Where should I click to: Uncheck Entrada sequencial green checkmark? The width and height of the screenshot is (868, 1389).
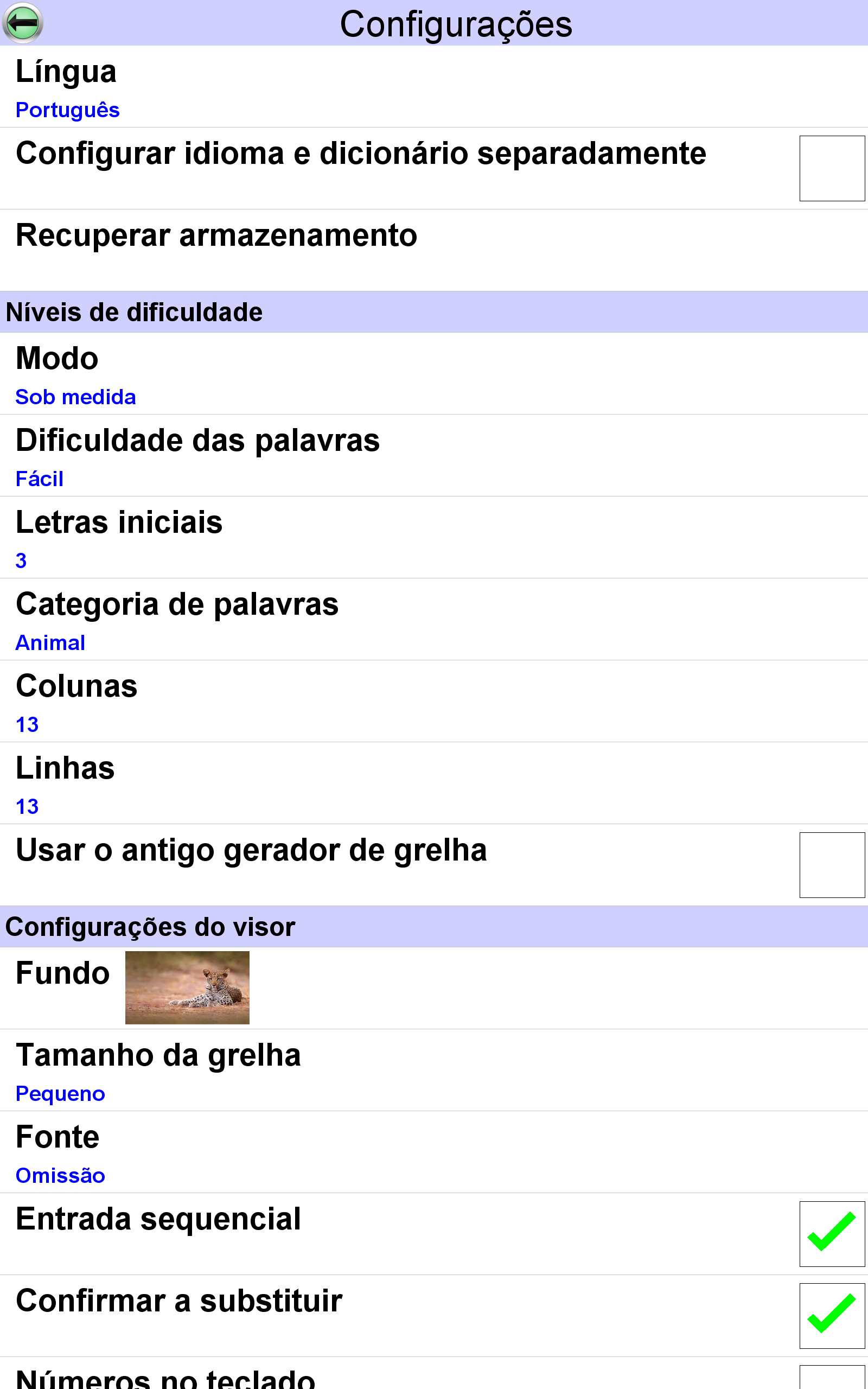[x=832, y=1234]
